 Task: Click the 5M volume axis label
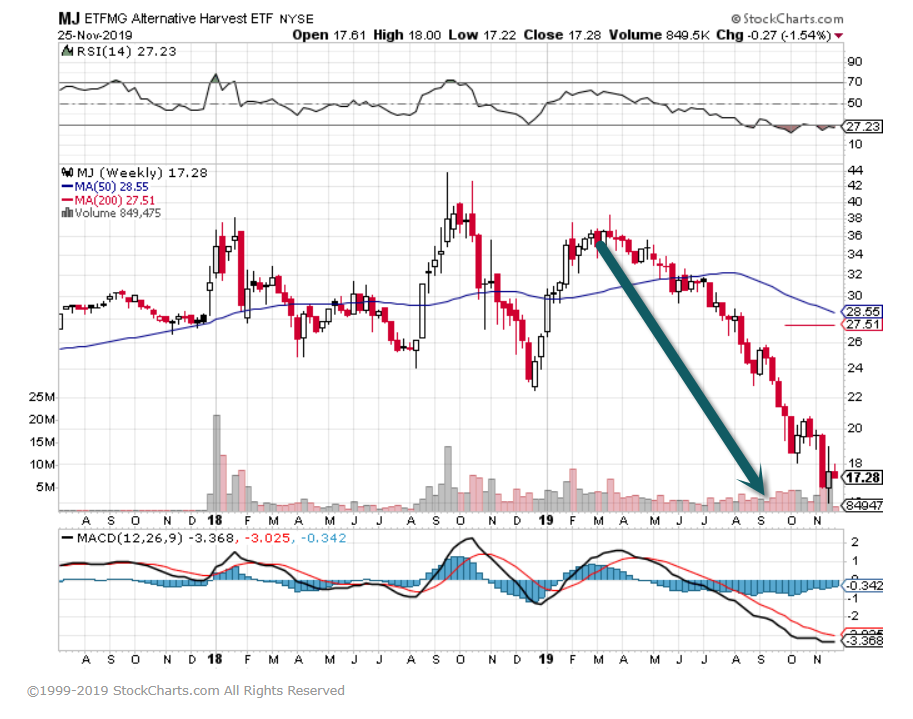point(45,487)
